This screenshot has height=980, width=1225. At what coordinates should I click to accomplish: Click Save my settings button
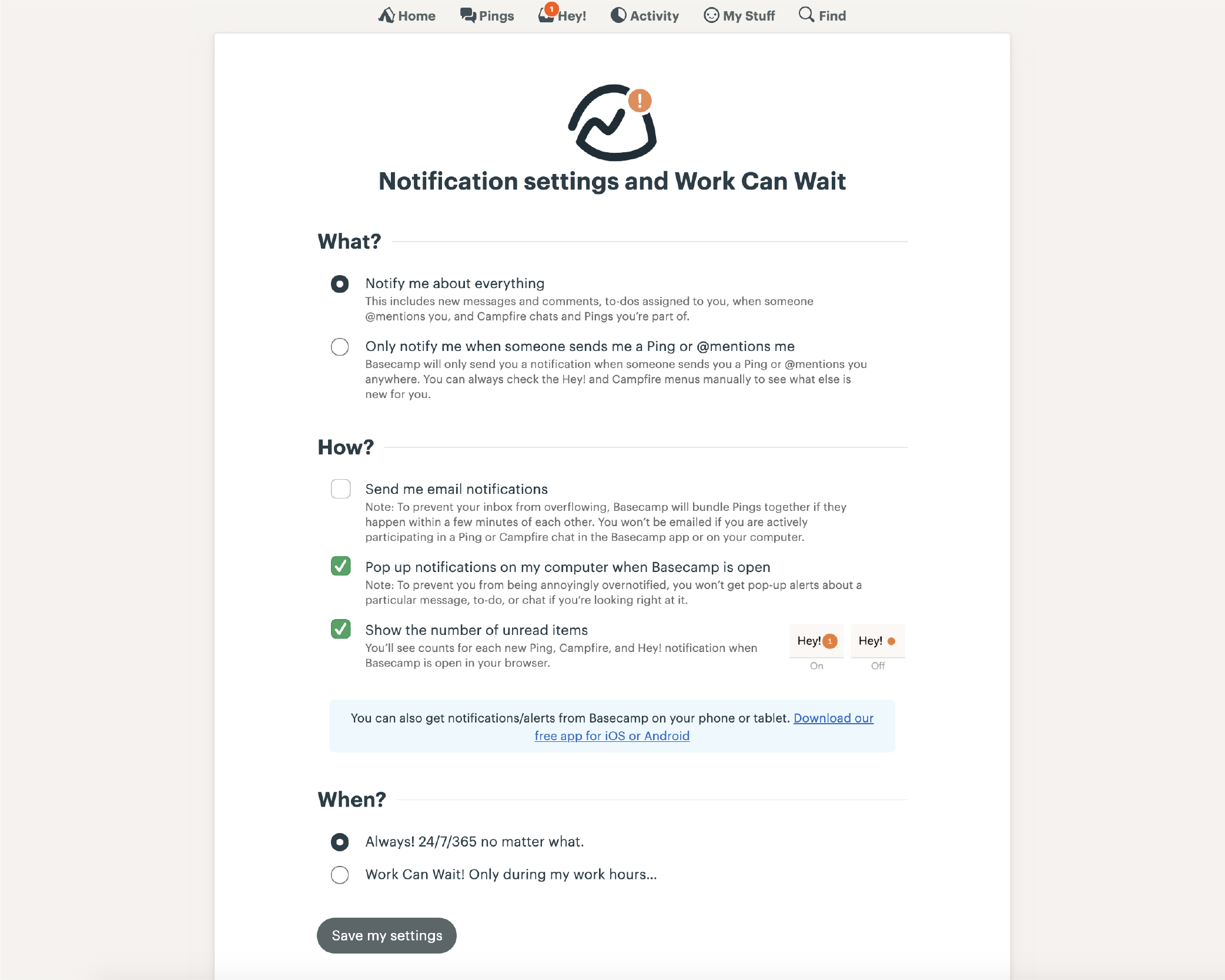point(387,935)
